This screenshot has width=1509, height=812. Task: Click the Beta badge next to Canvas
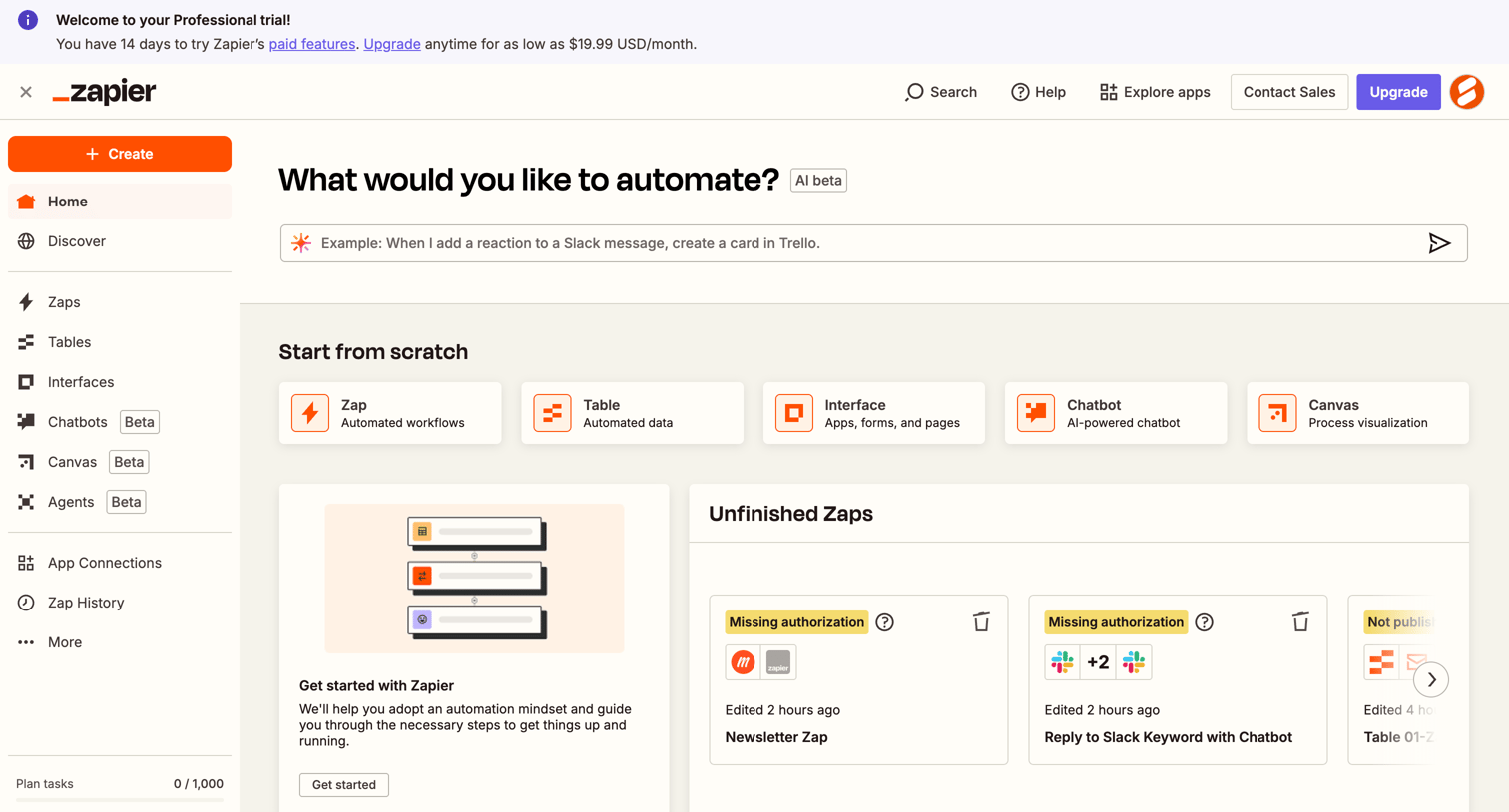[129, 462]
